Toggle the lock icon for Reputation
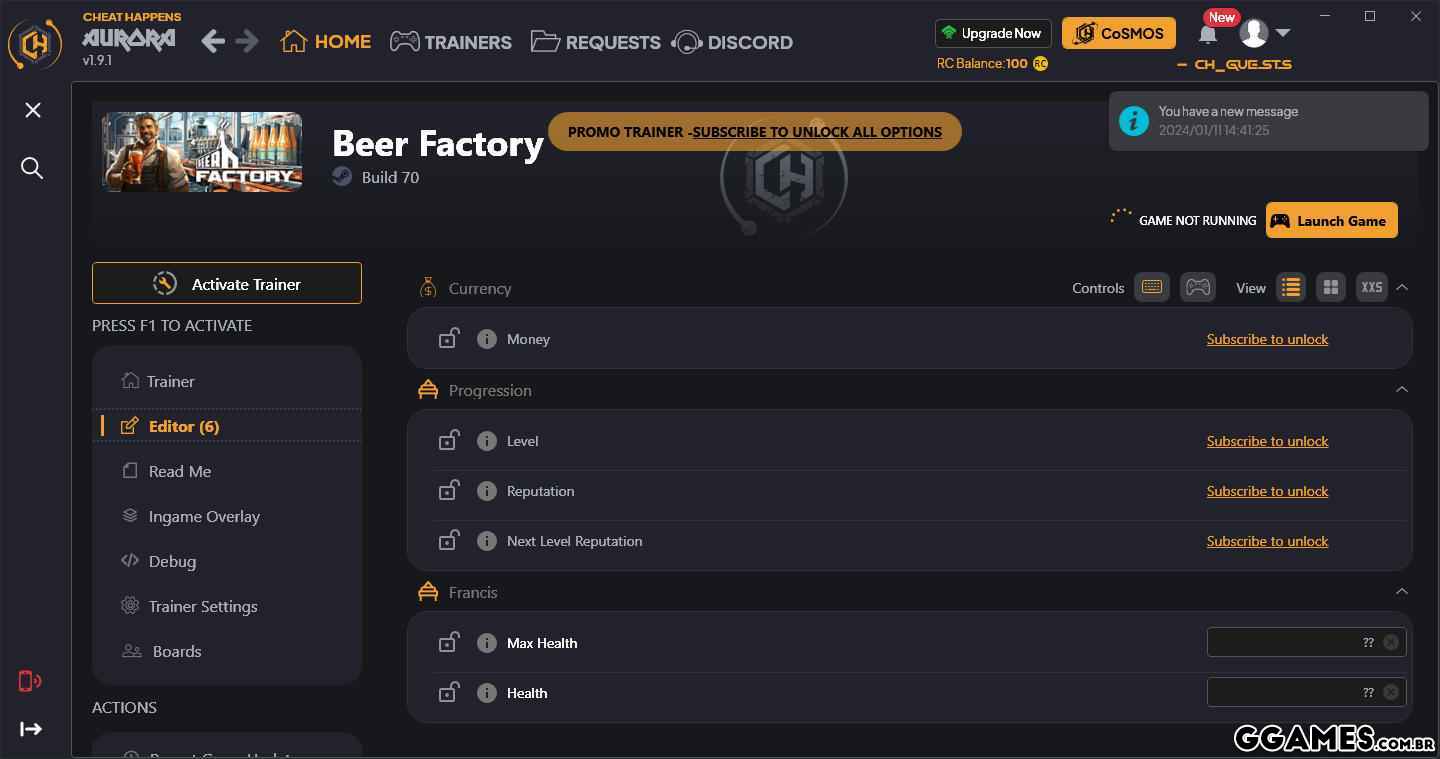Screen dimensions: 1440x759 (448, 490)
